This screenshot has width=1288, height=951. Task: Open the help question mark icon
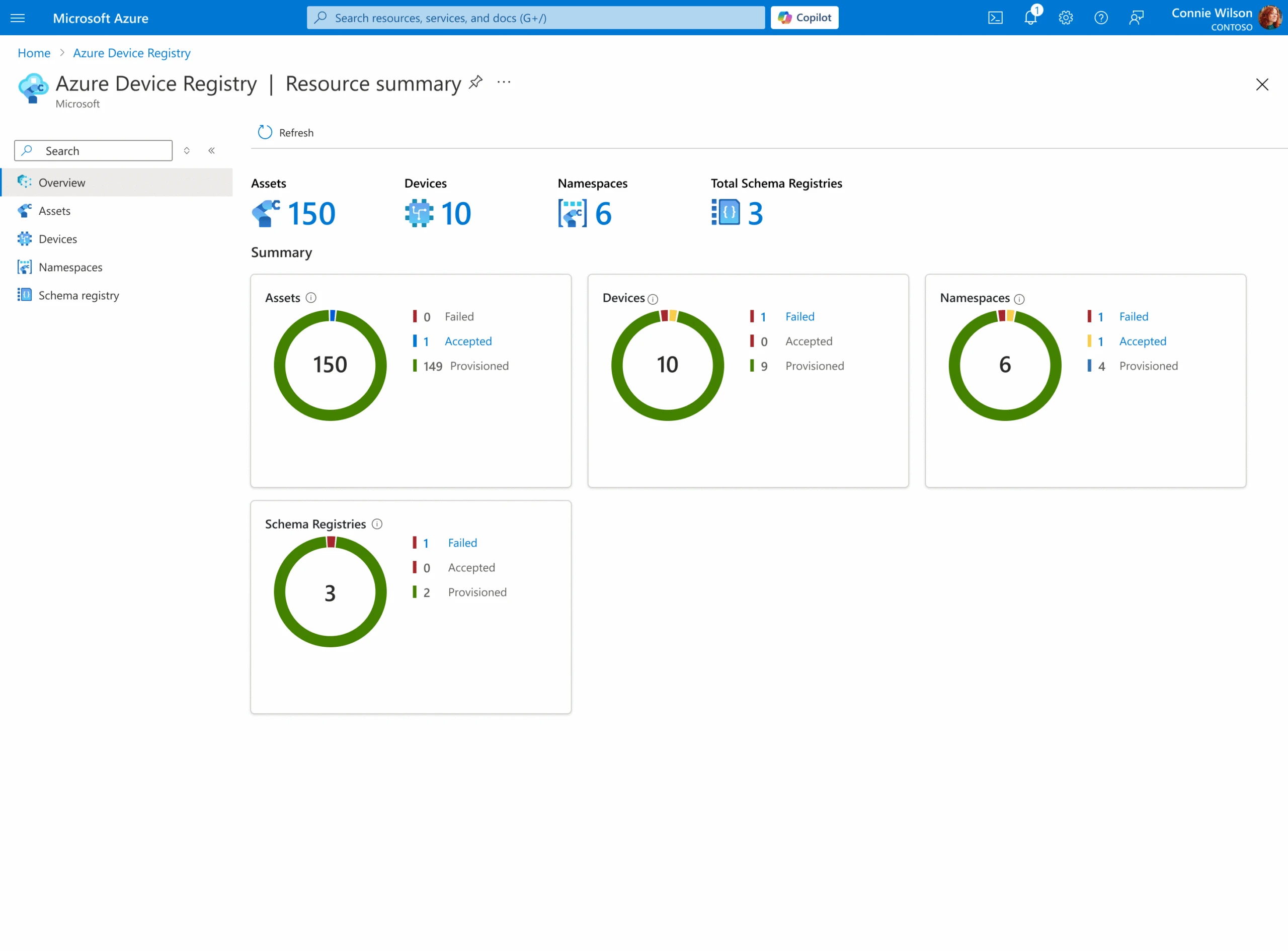(1101, 17)
